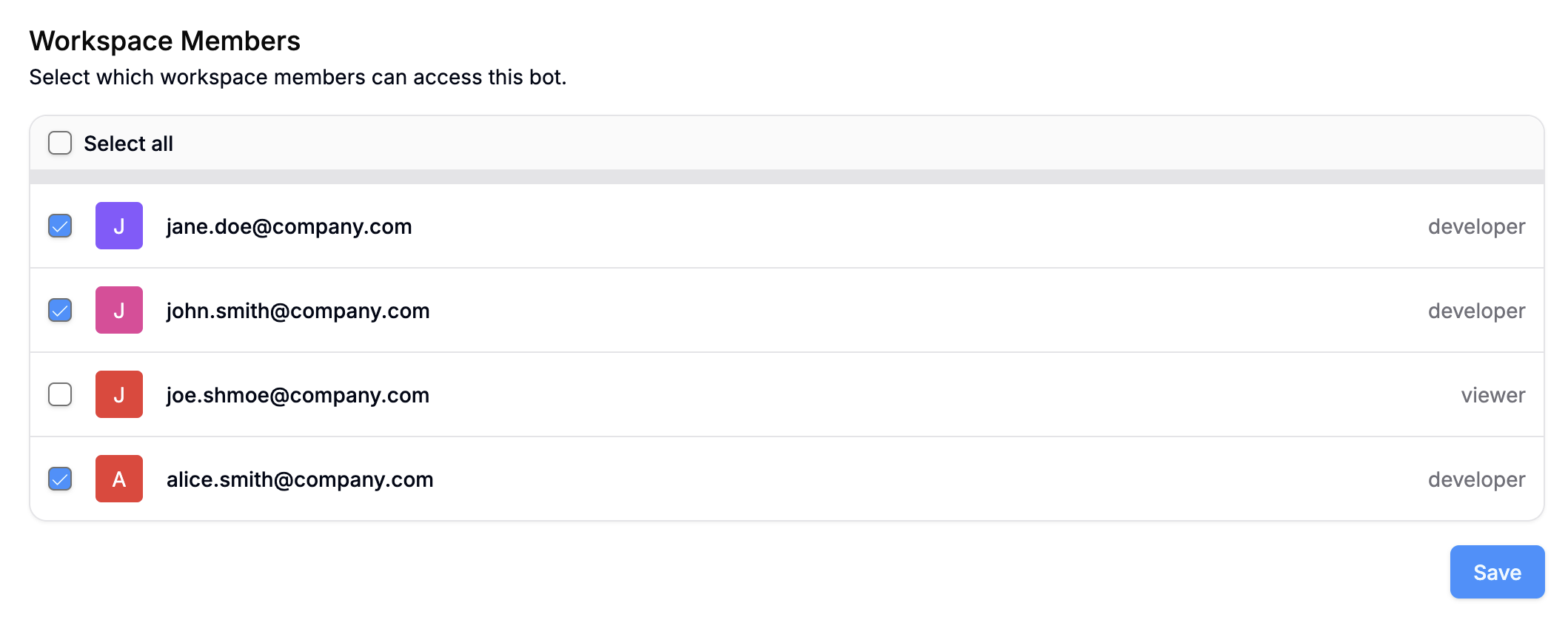The width and height of the screenshot is (1568, 617).
Task: Select the jane.doe@company.com email text
Action: pyautogui.click(x=289, y=226)
